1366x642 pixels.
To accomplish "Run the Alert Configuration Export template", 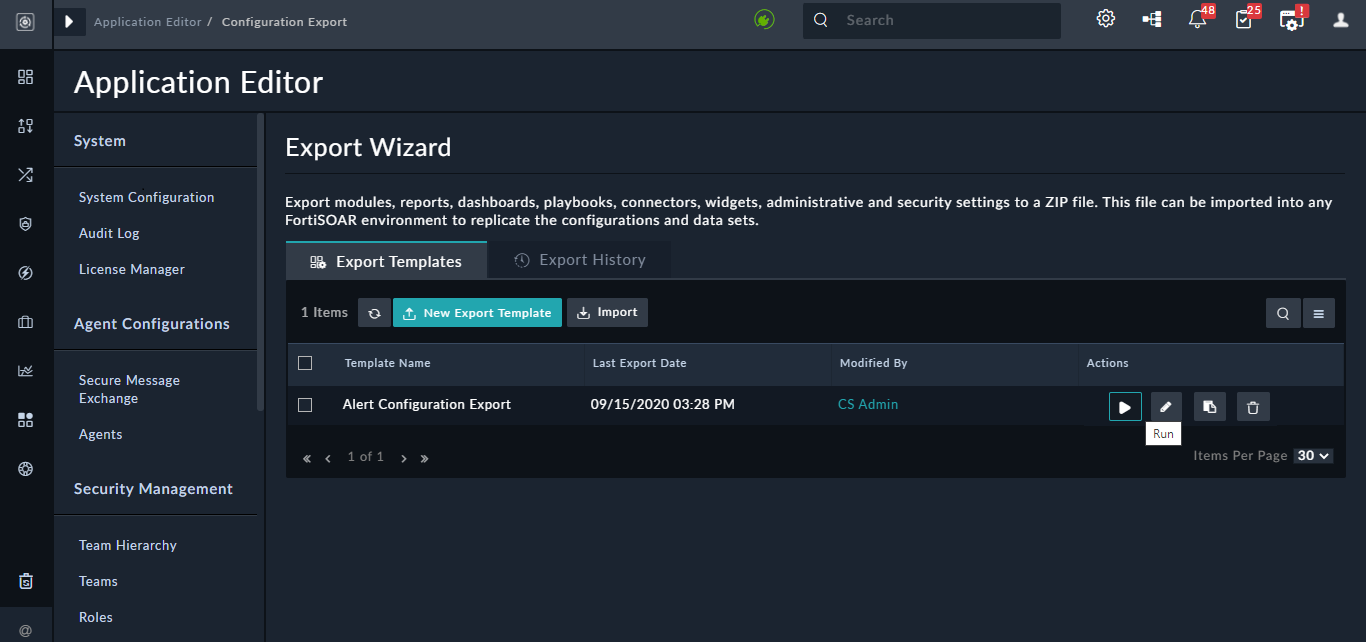I will click(1125, 406).
